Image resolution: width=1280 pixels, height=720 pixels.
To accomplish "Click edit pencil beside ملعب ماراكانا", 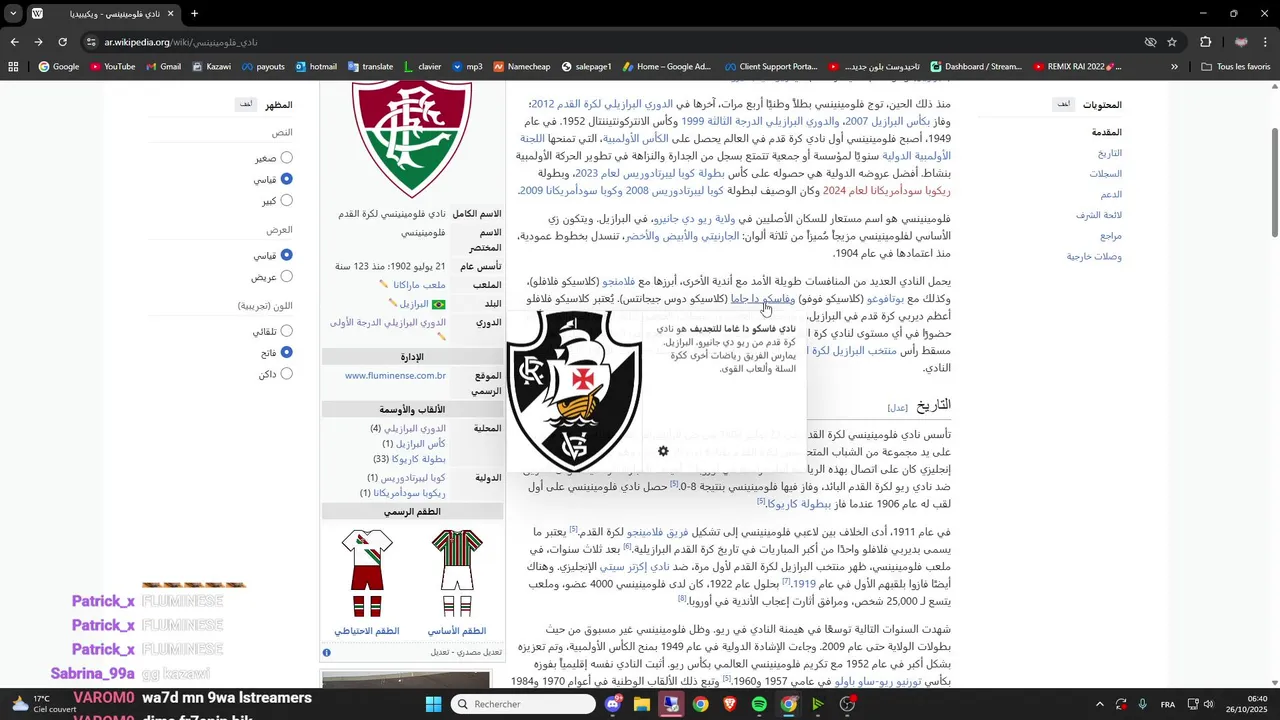I will point(384,285).
